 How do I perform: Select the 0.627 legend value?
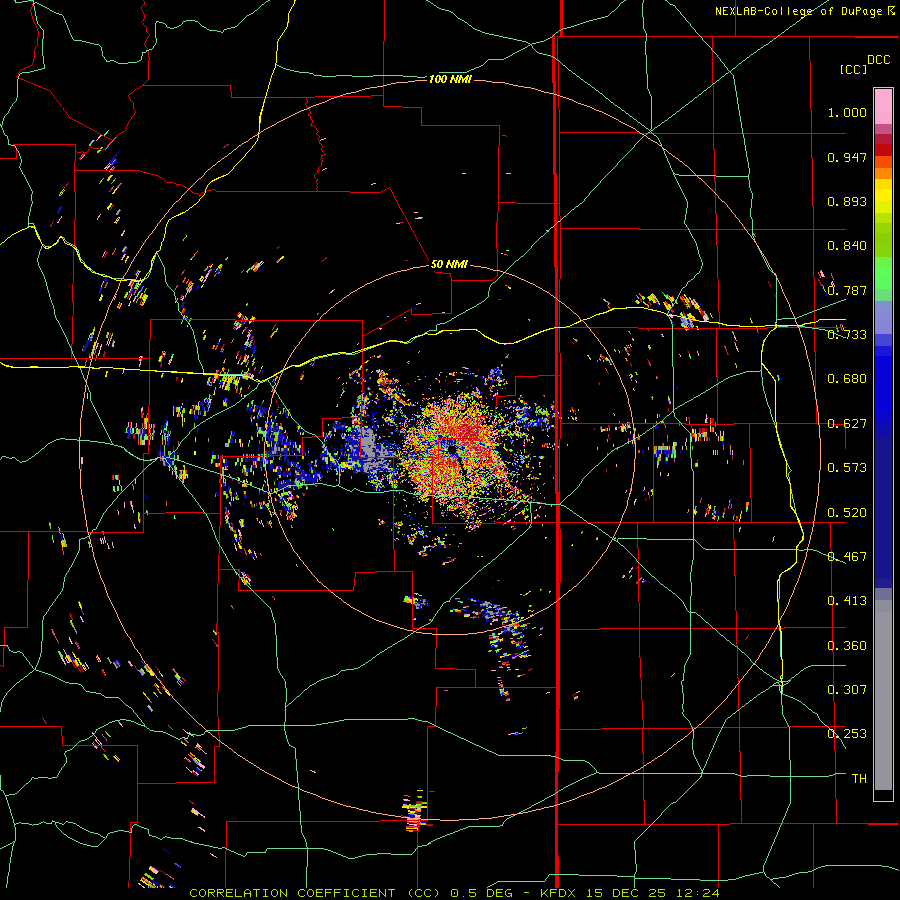847,424
